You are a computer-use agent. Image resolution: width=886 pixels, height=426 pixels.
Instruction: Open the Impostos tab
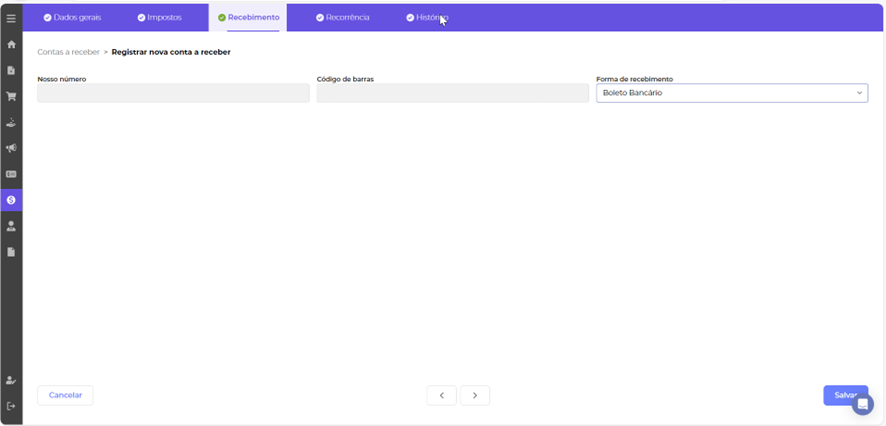[159, 18]
